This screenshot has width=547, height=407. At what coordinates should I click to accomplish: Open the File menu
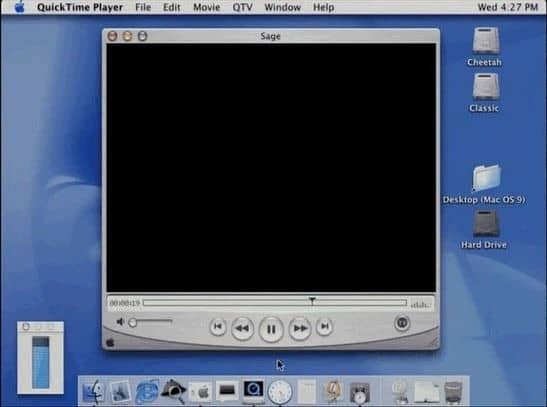(143, 7)
